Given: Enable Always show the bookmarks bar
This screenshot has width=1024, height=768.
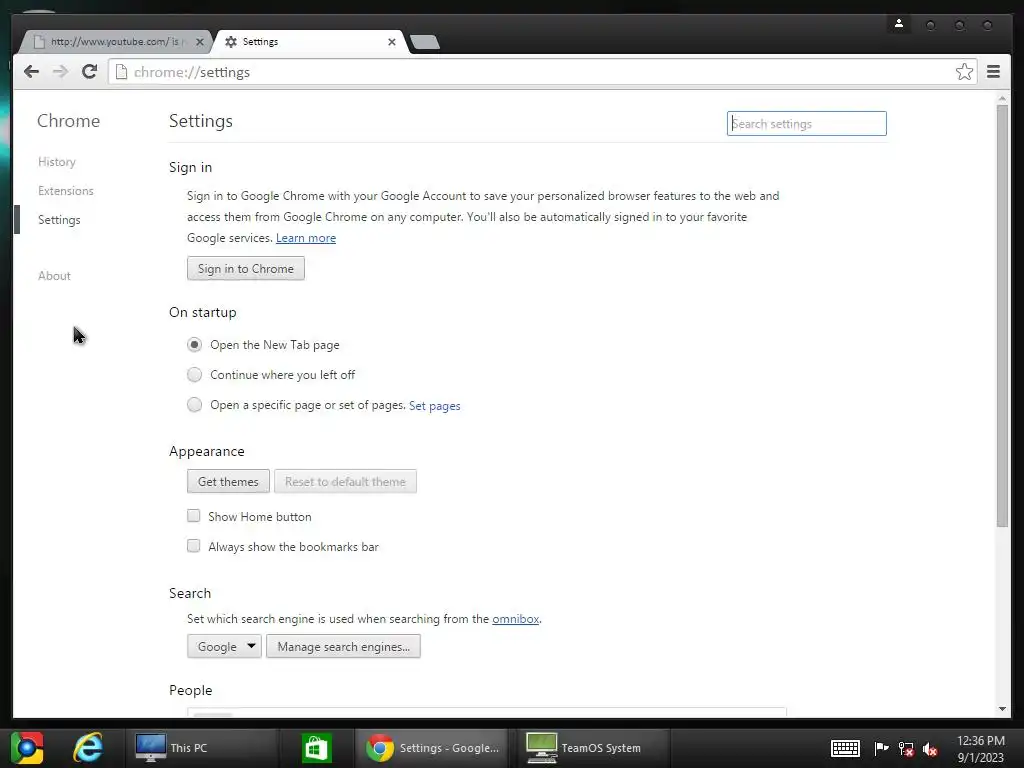Looking at the screenshot, I should (x=193, y=545).
